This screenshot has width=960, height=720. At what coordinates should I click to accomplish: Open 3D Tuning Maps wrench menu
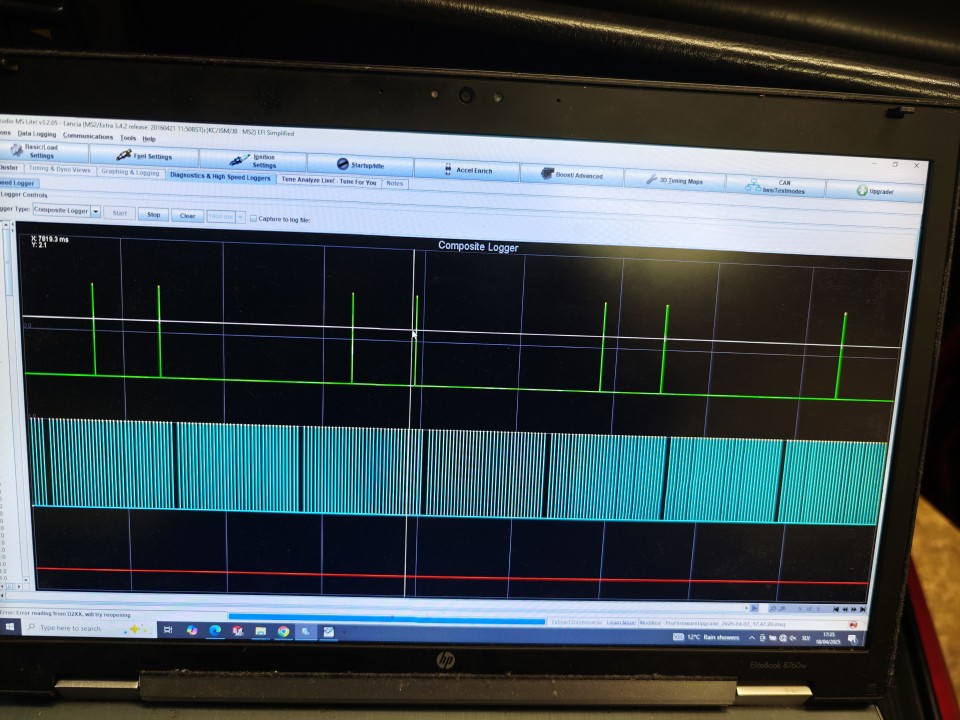click(x=675, y=180)
